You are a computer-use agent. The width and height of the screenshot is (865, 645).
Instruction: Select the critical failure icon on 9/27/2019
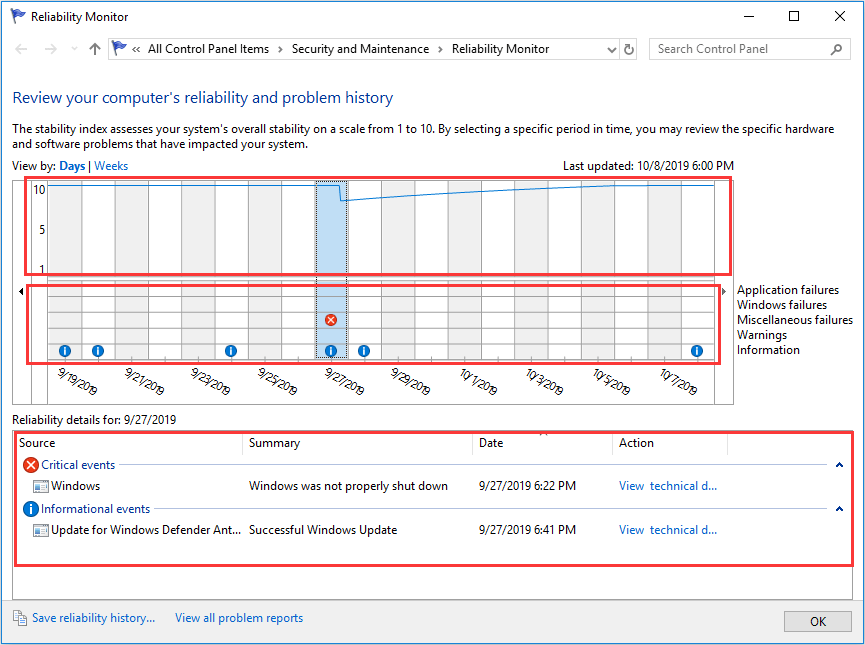(x=331, y=320)
